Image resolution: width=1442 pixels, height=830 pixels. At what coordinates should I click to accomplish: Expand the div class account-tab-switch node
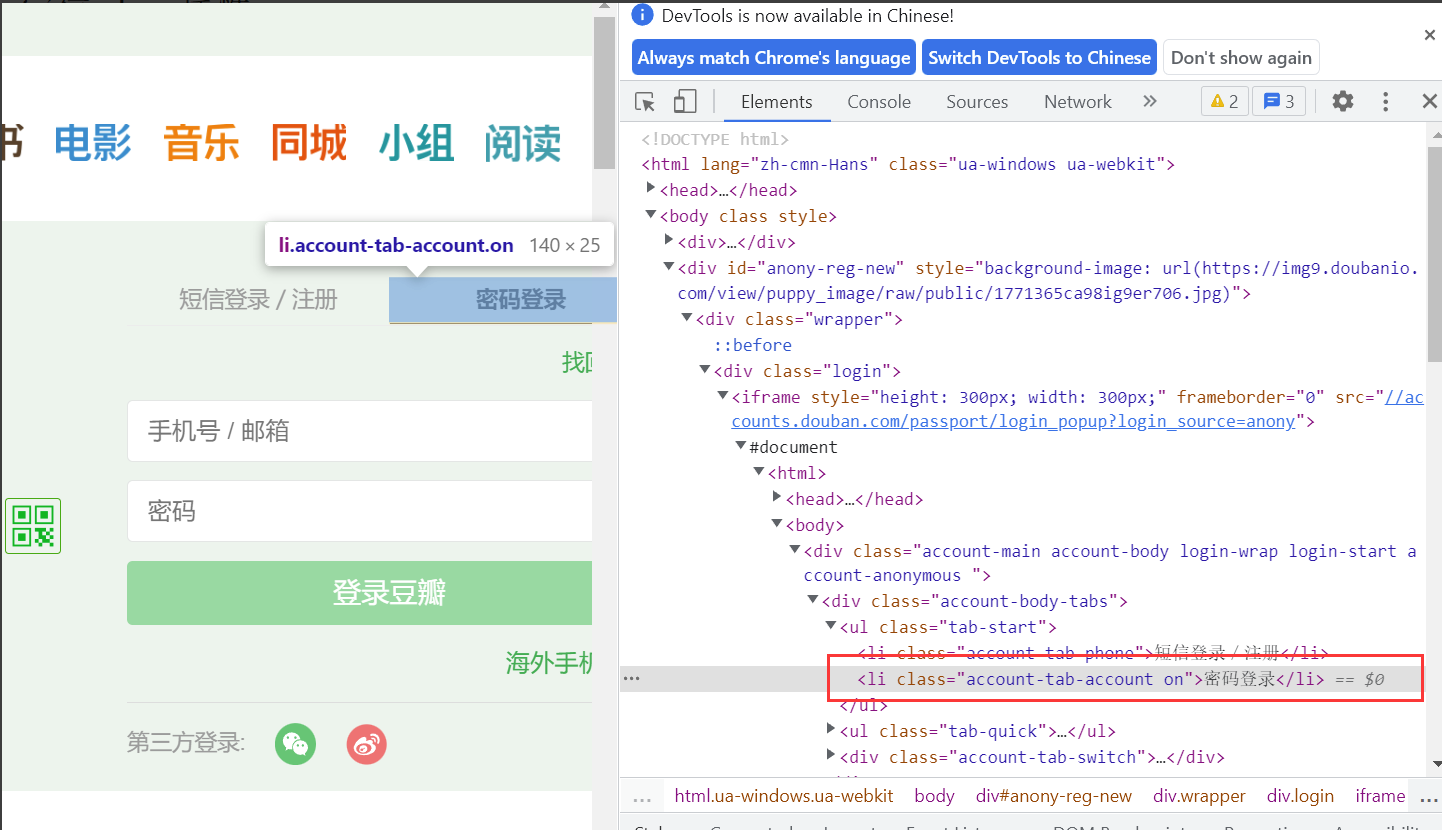pyautogui.click(x=831, y=756)
